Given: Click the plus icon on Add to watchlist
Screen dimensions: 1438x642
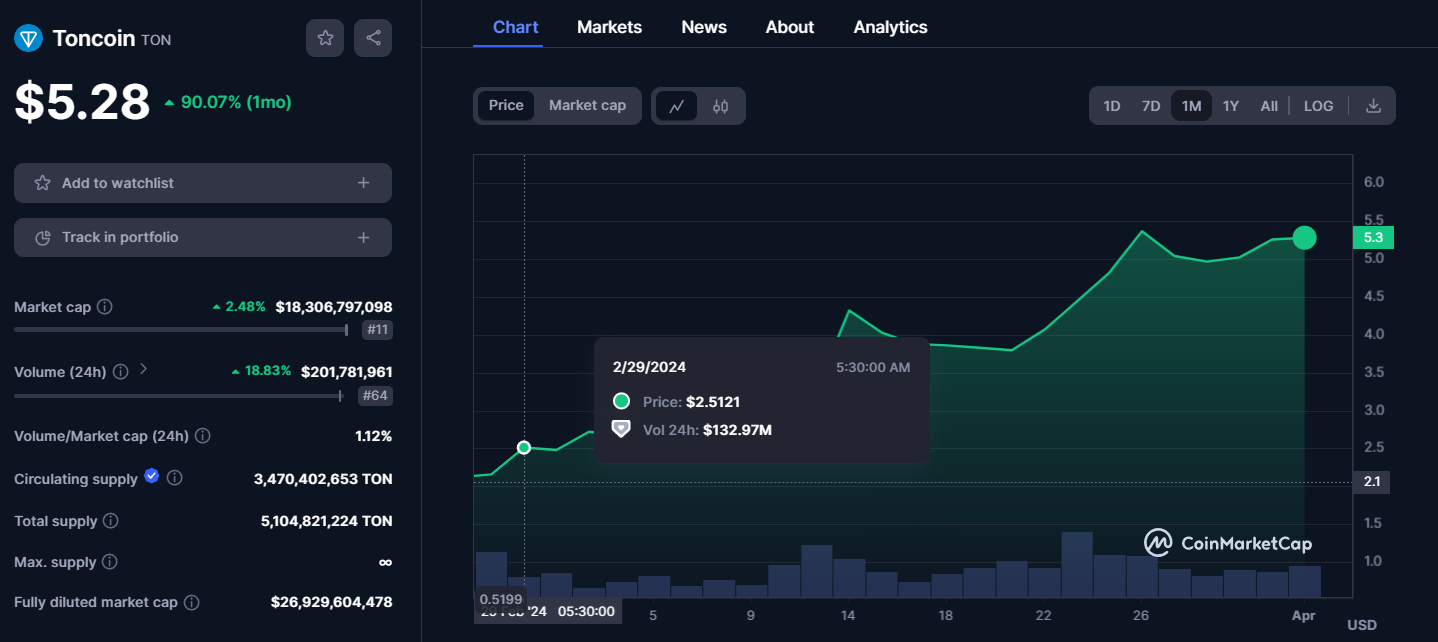Looking at the screenshot, I should (363, 183).
